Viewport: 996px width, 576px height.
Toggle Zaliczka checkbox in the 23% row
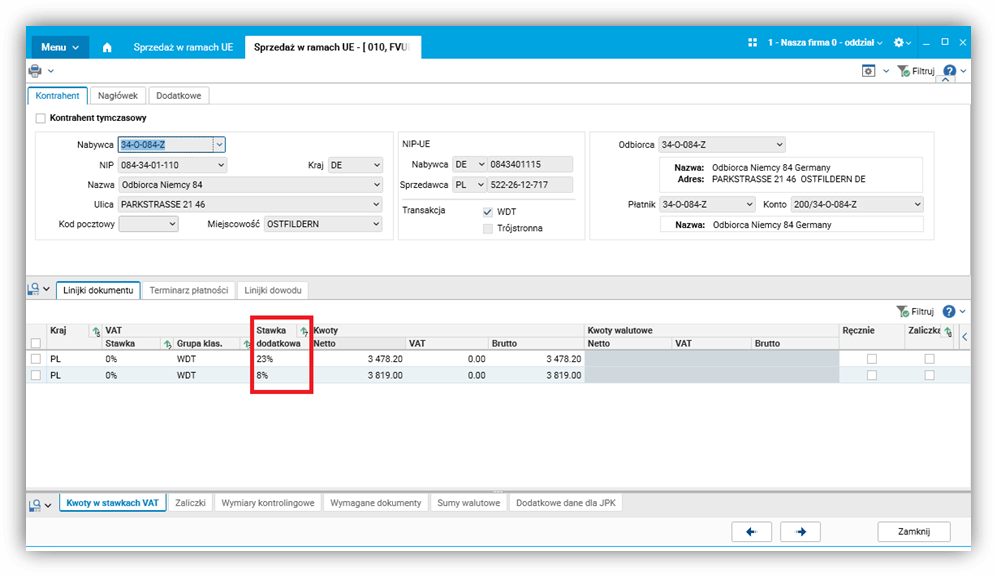929,359
